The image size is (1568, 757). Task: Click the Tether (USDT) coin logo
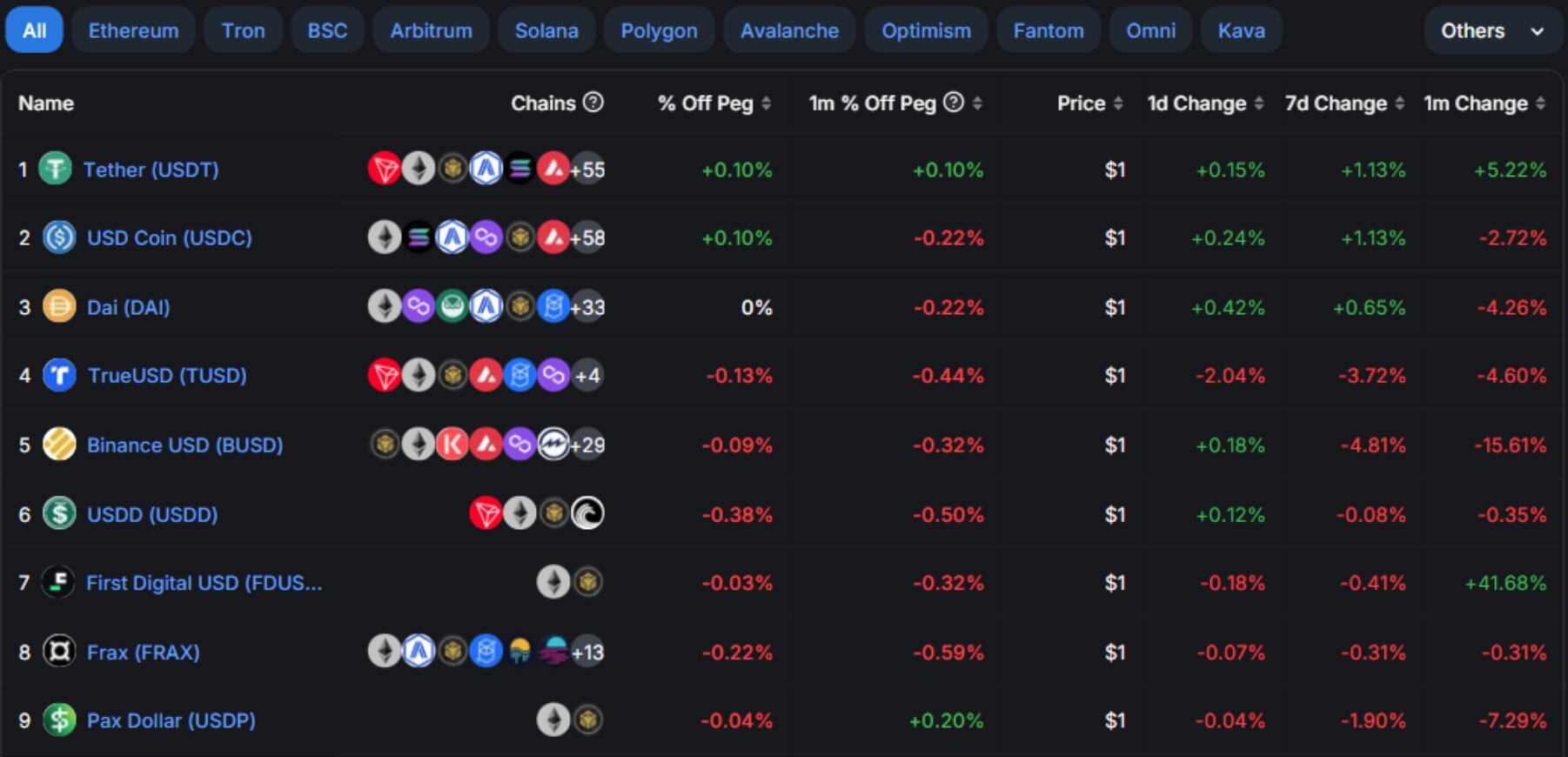[x=56, y=170]
